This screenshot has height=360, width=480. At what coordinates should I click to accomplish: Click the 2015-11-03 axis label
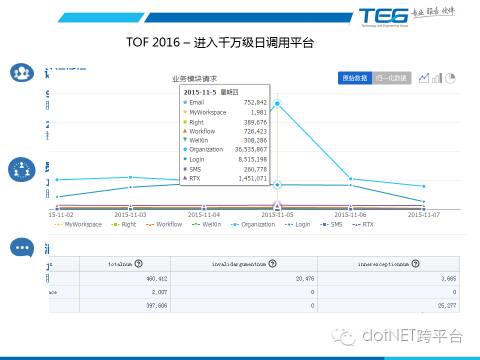pos(130,215)
